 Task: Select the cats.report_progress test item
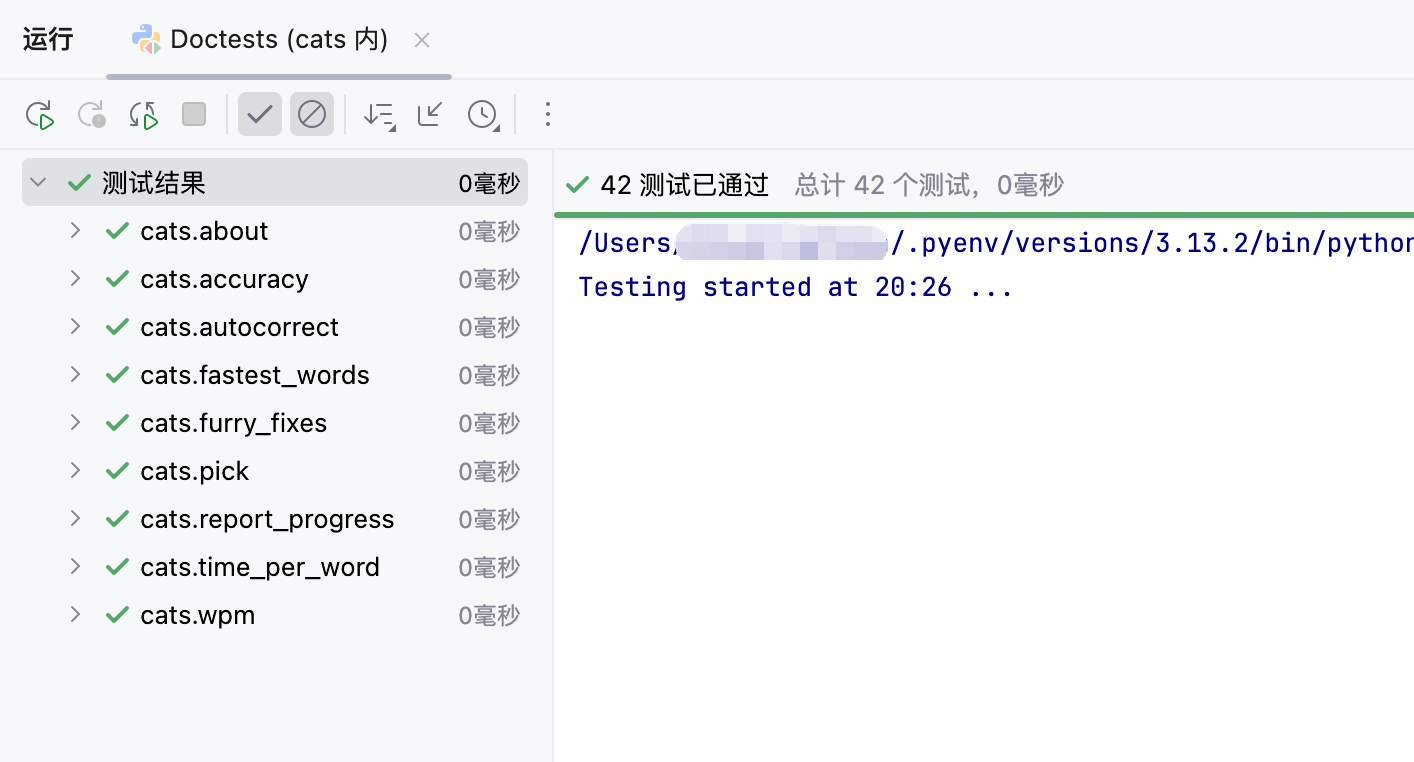267,519
